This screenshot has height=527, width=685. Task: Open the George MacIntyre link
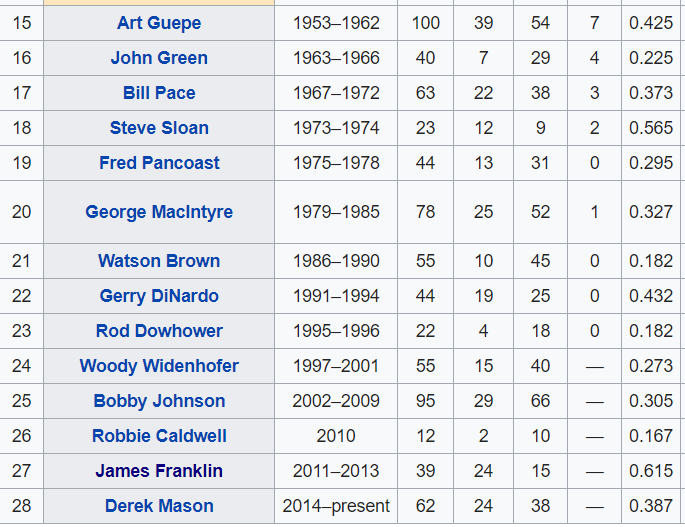159,212
